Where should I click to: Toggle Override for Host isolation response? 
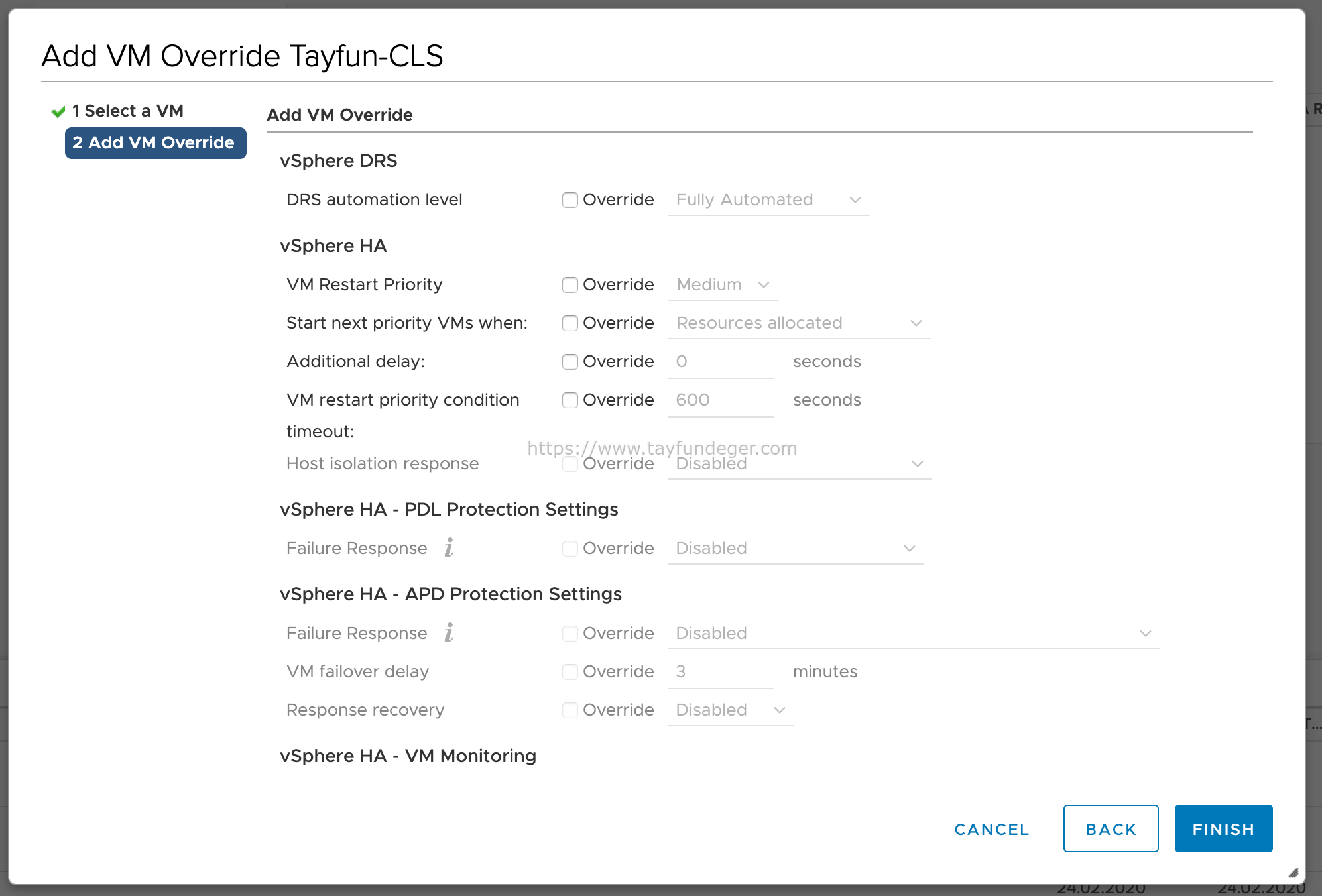(570, 464)
